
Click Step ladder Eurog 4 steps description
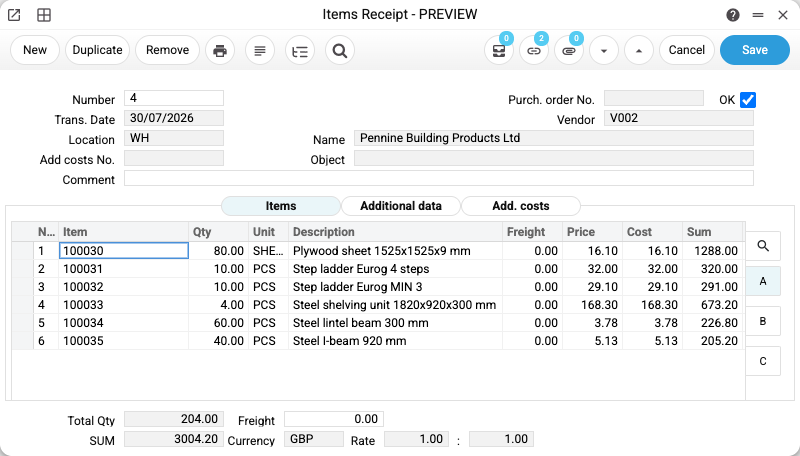(395, 269)
